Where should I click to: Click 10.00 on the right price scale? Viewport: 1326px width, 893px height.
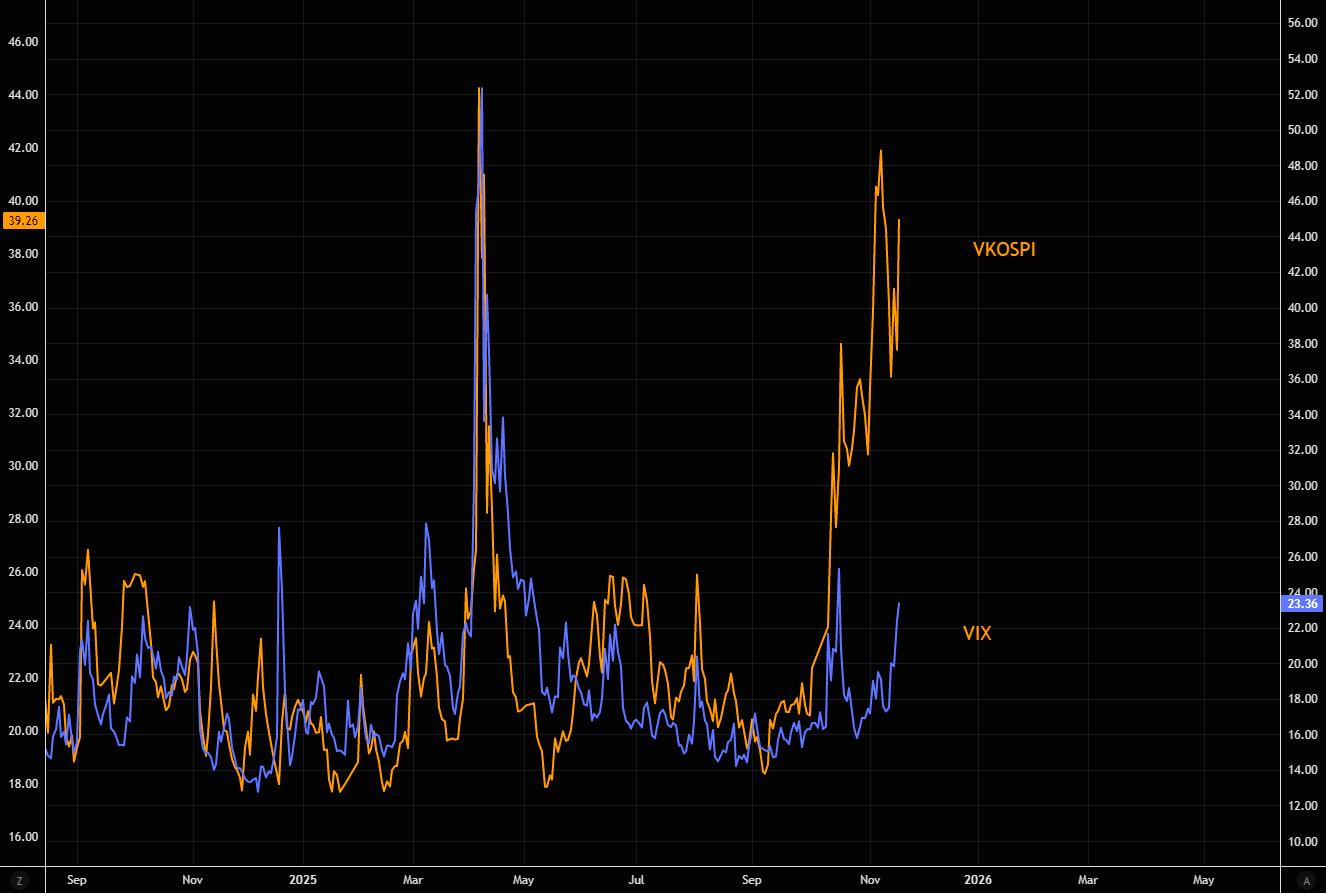coord(1303,842)
